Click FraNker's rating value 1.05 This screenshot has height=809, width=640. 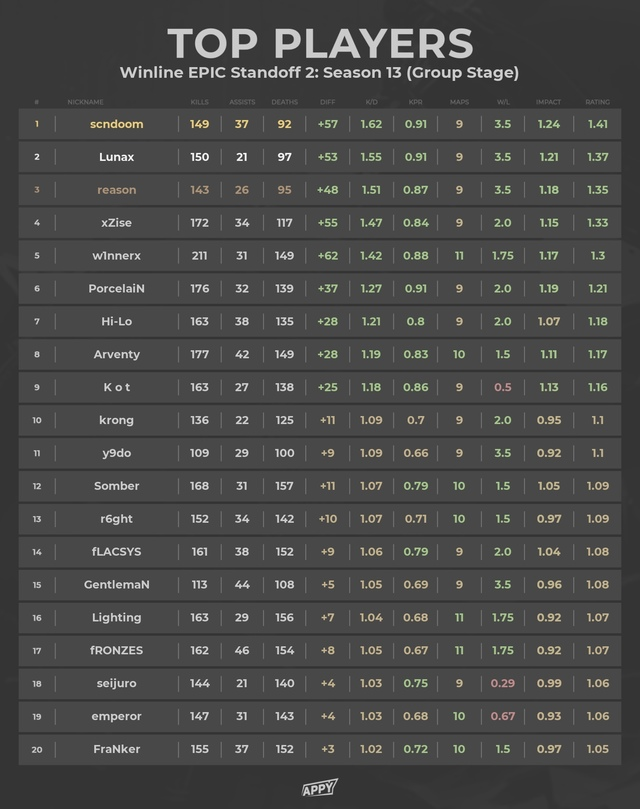598,749
